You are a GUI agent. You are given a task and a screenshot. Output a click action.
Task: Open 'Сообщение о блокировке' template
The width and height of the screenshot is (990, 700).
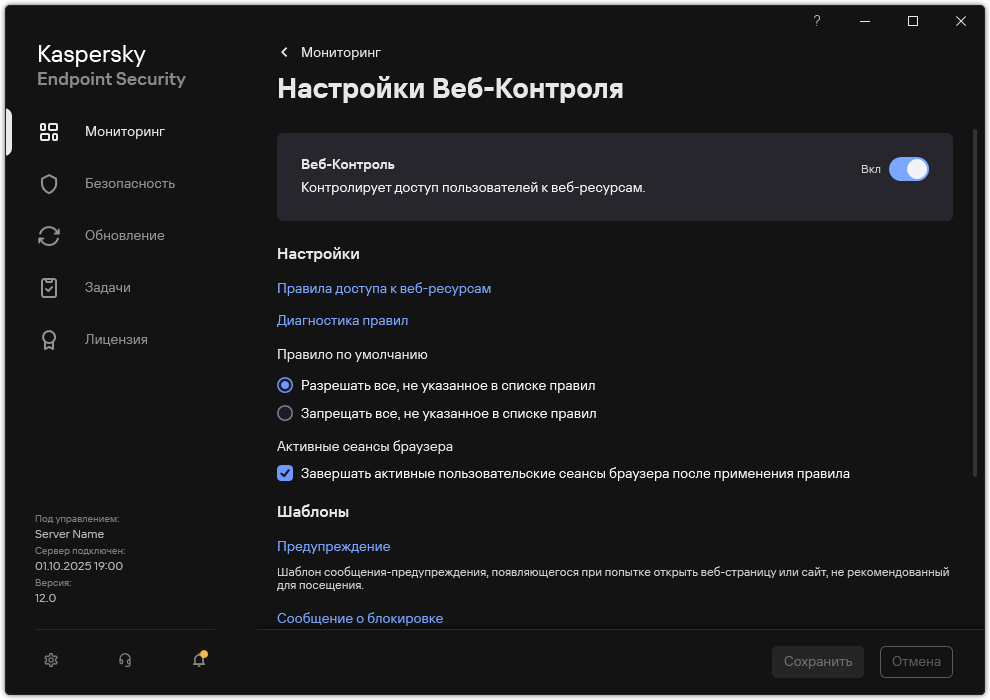click(359, 618)
